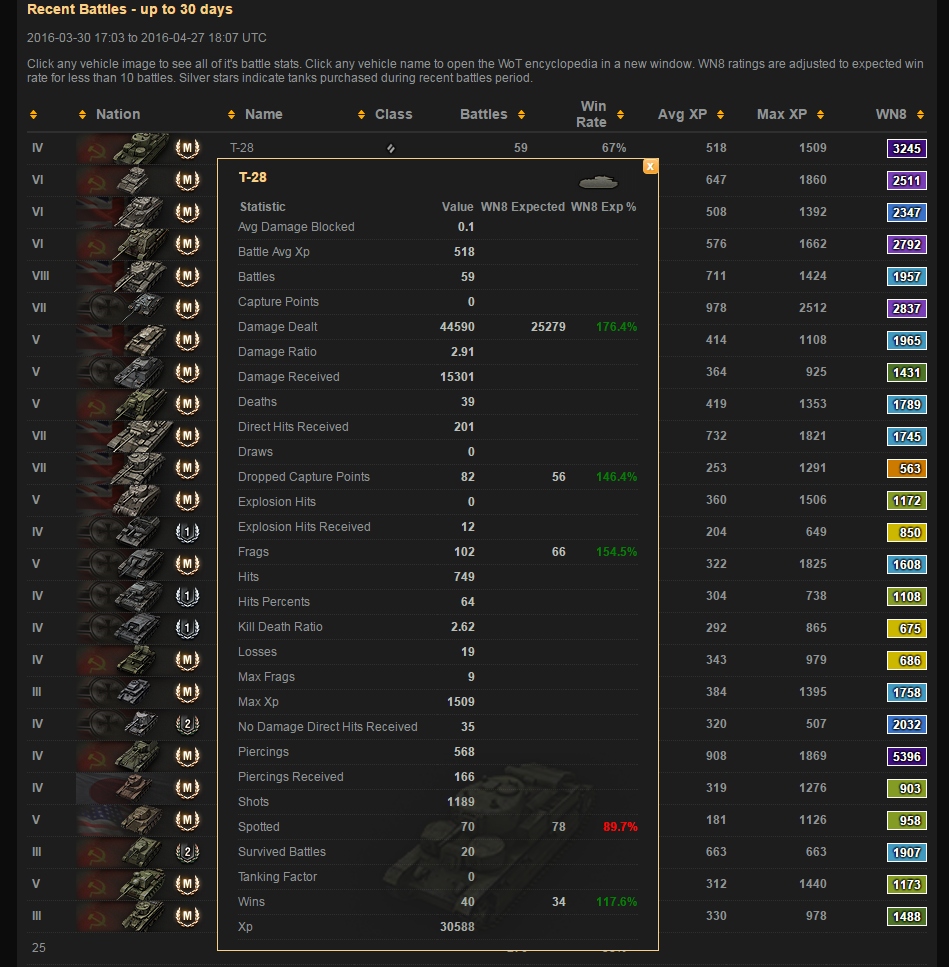Click the T-28 title in the popup
The image size is (949, 967).
[253, 178]
